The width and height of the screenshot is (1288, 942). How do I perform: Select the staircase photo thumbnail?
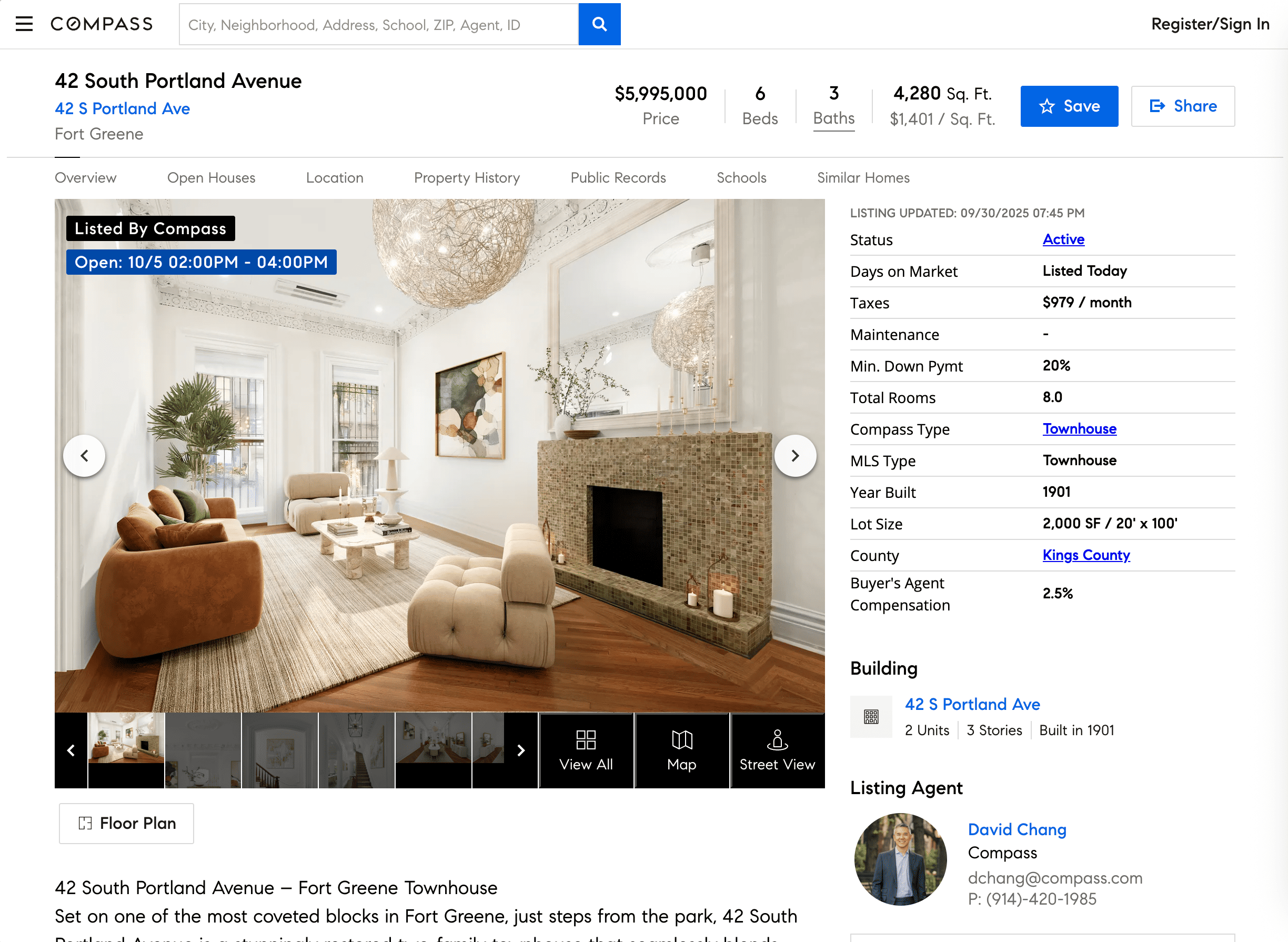pyautogui.click(x=355, y=750)
